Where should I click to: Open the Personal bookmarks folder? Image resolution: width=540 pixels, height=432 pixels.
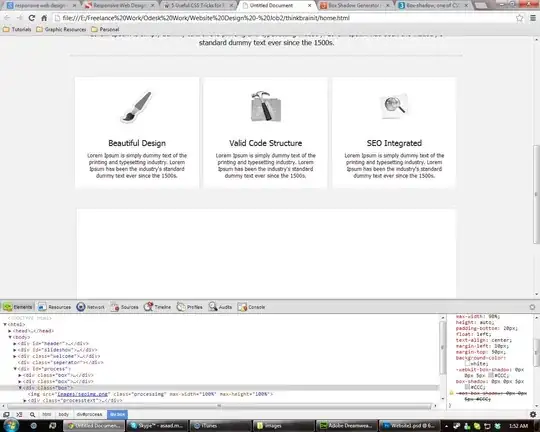[105, 29]
